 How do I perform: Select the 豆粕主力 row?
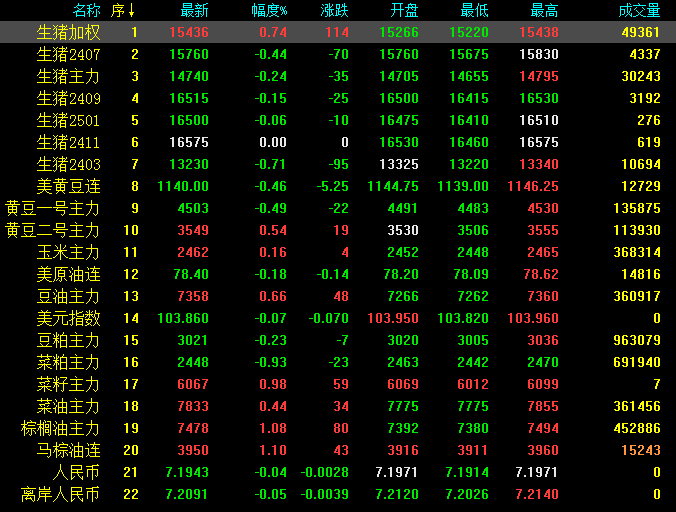pyautogui.click(x=338, y=340)
